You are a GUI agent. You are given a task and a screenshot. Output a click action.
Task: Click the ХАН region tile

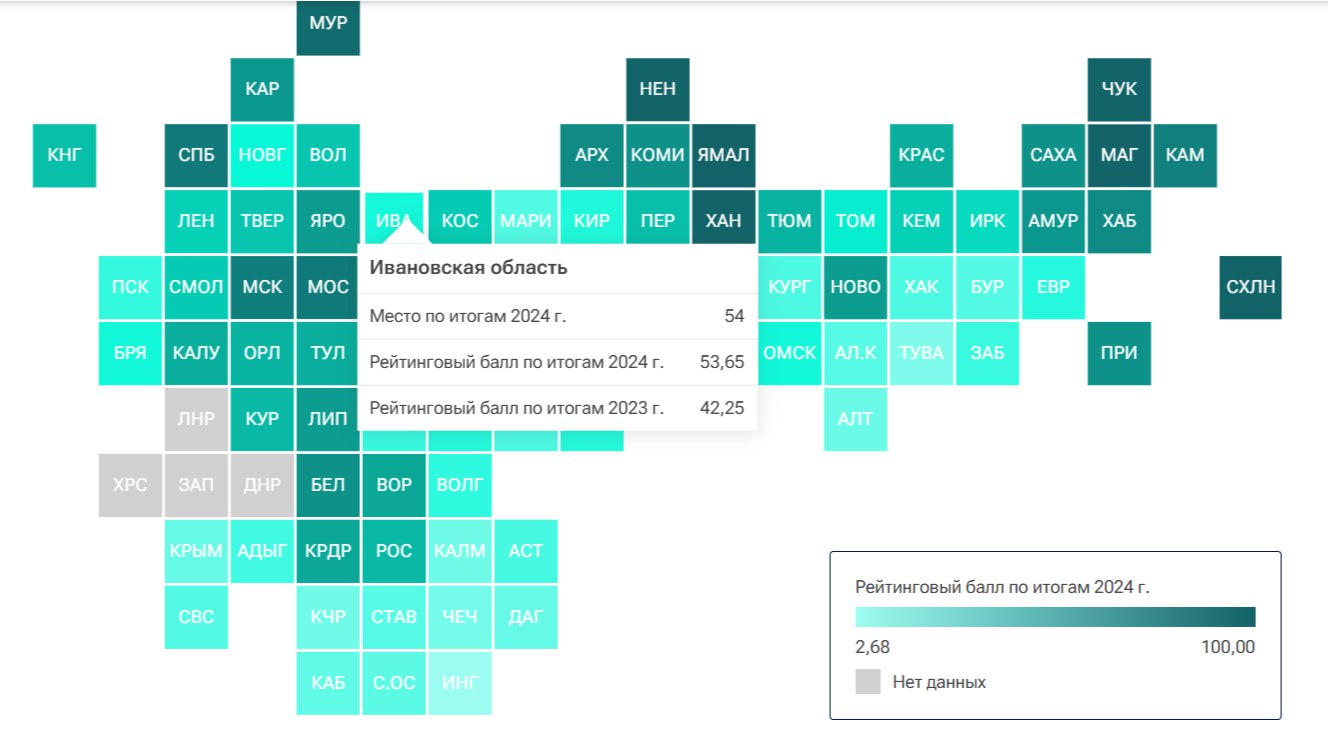[723, 221]
